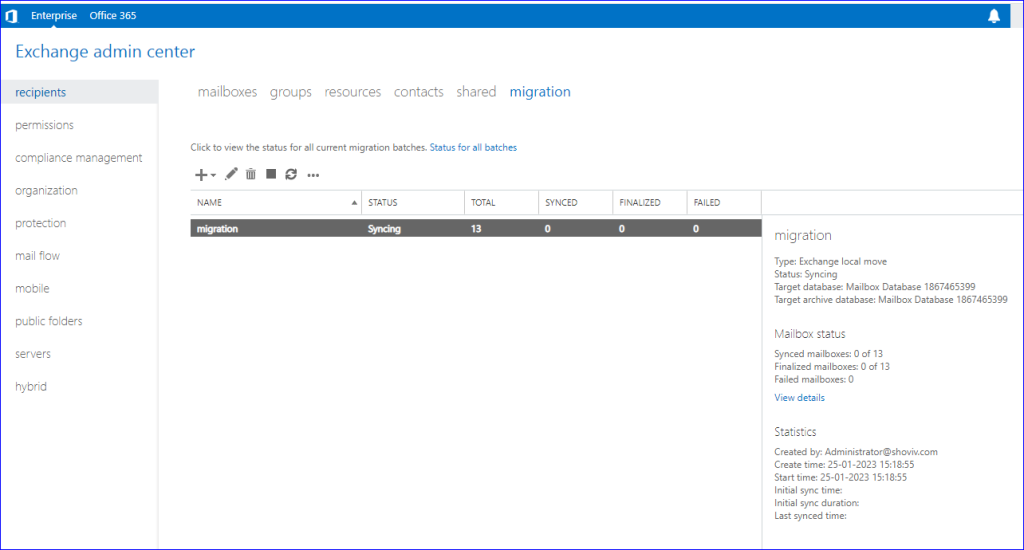
Task: Open the contacts tab
Action: [419, 92]
